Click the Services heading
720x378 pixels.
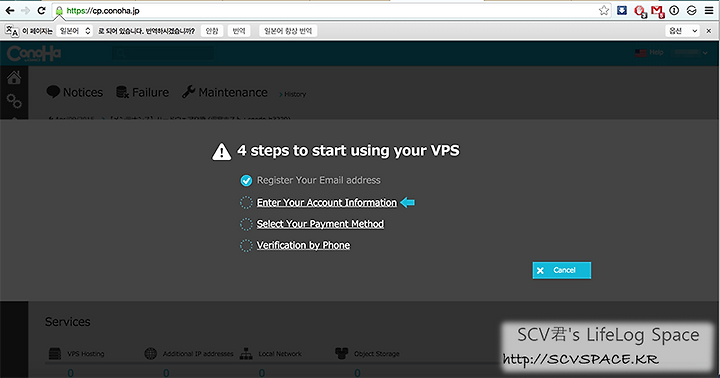[68, 322]
